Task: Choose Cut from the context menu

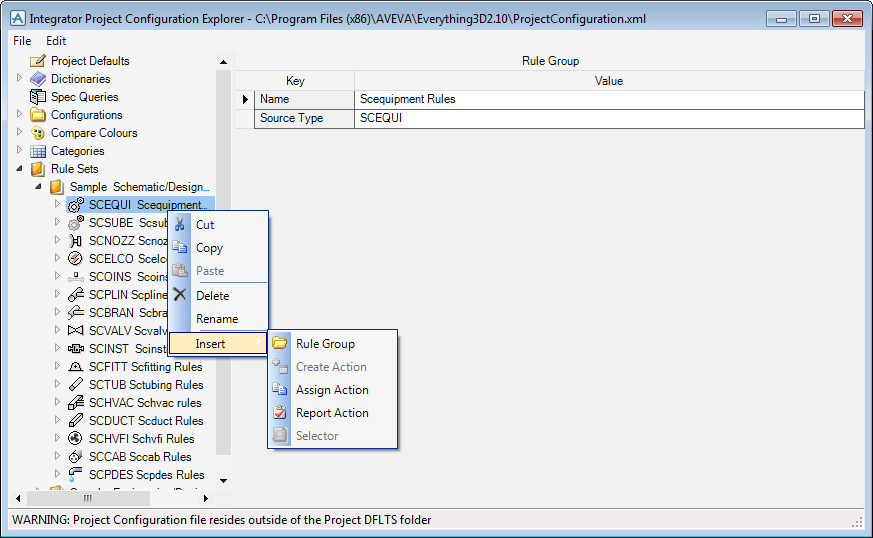Action: pos(219,224)
